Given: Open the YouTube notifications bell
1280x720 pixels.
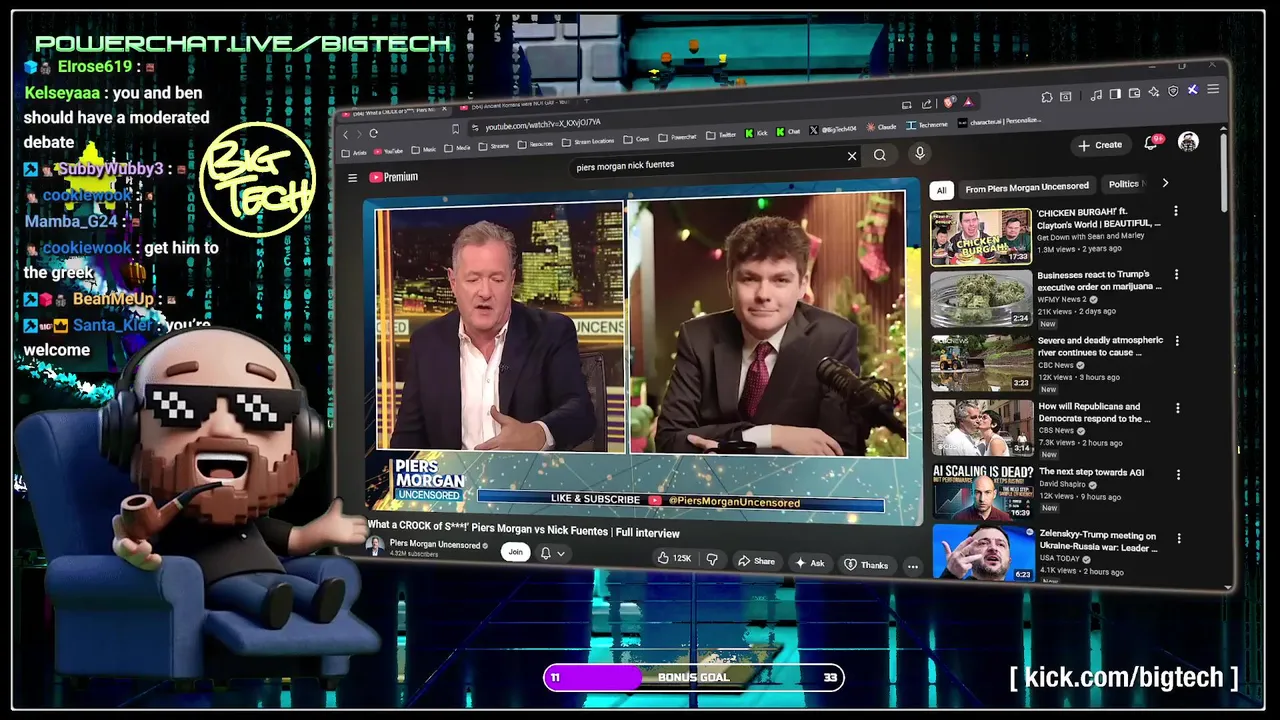Looking at the screenshot, I should click(1151, 144).
